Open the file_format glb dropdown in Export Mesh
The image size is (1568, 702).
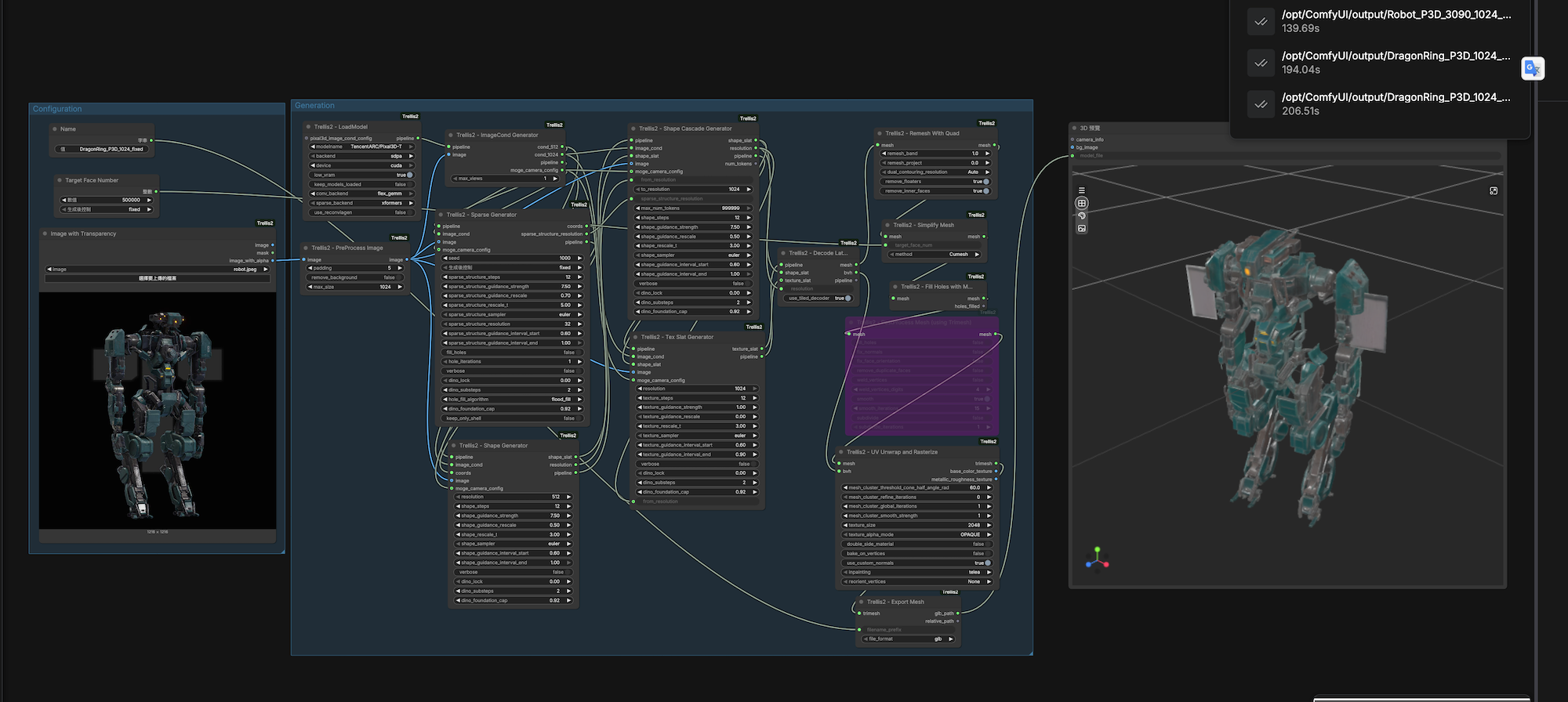[909, 639]
